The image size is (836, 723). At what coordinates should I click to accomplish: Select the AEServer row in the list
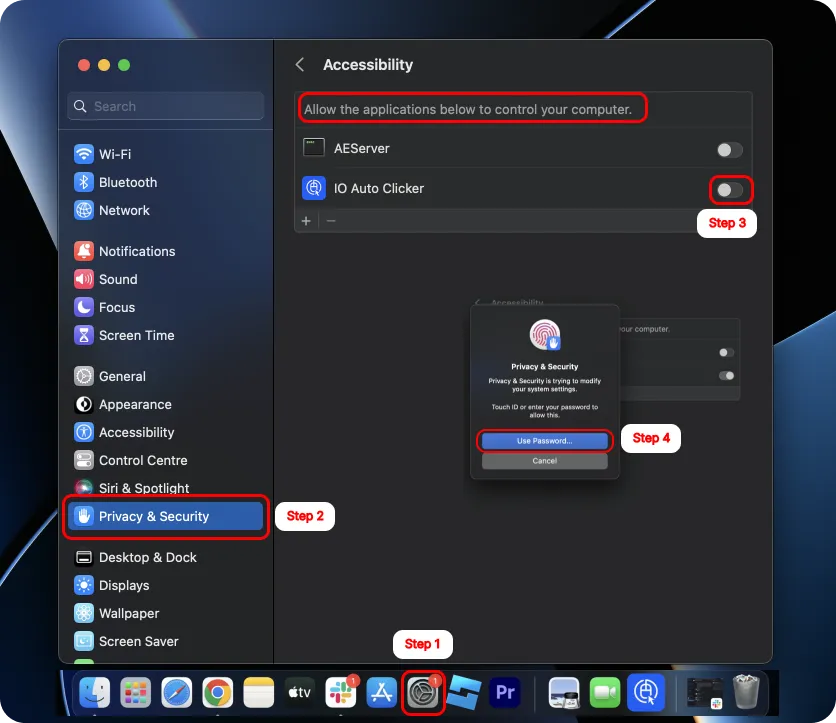pyautogui.click(x=522, y=149)
